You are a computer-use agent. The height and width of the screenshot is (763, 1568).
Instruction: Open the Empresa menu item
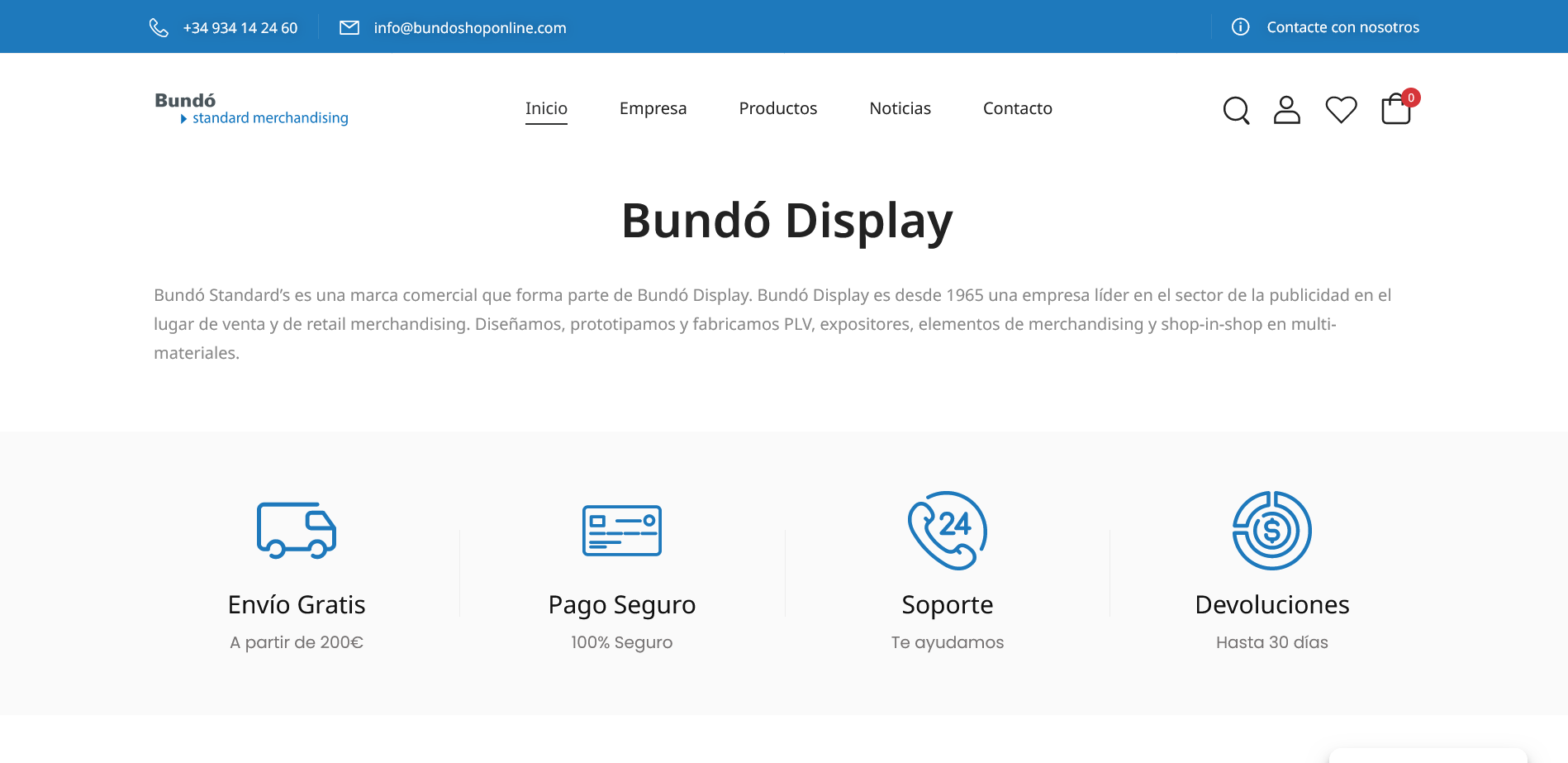click(653, 108)
